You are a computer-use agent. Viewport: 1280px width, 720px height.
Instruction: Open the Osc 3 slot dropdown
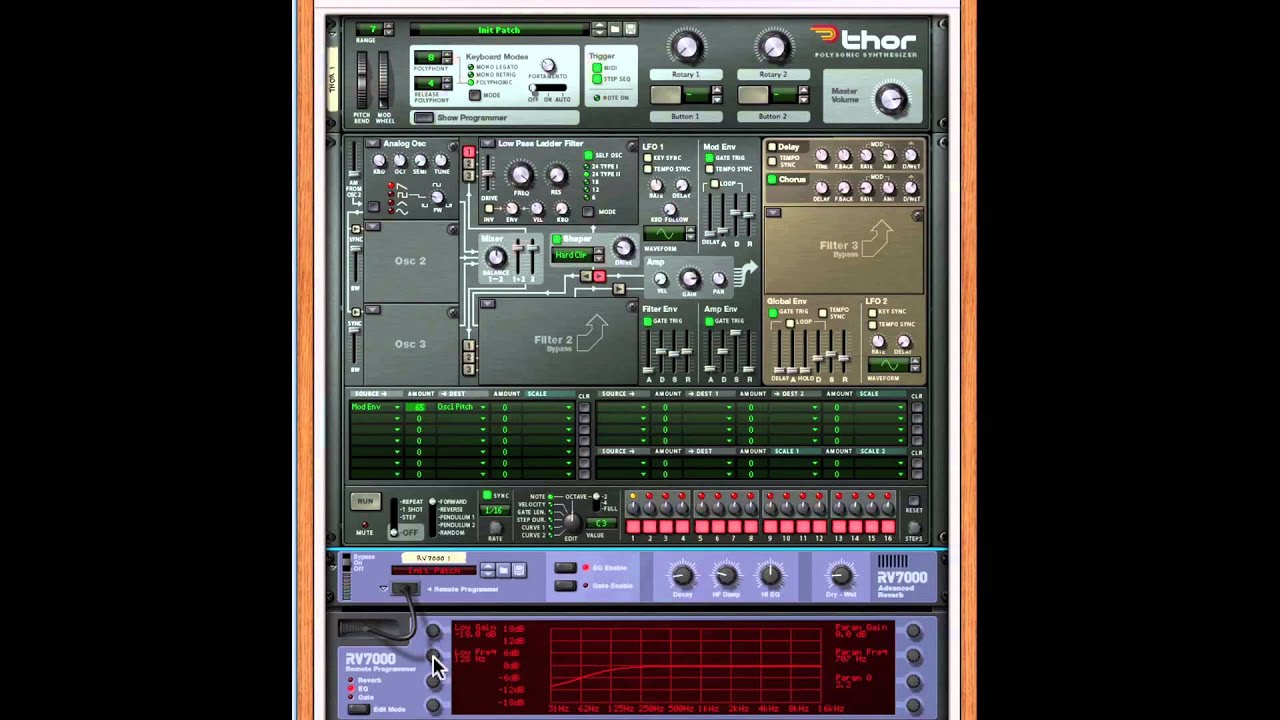click(x=372, y=309)
